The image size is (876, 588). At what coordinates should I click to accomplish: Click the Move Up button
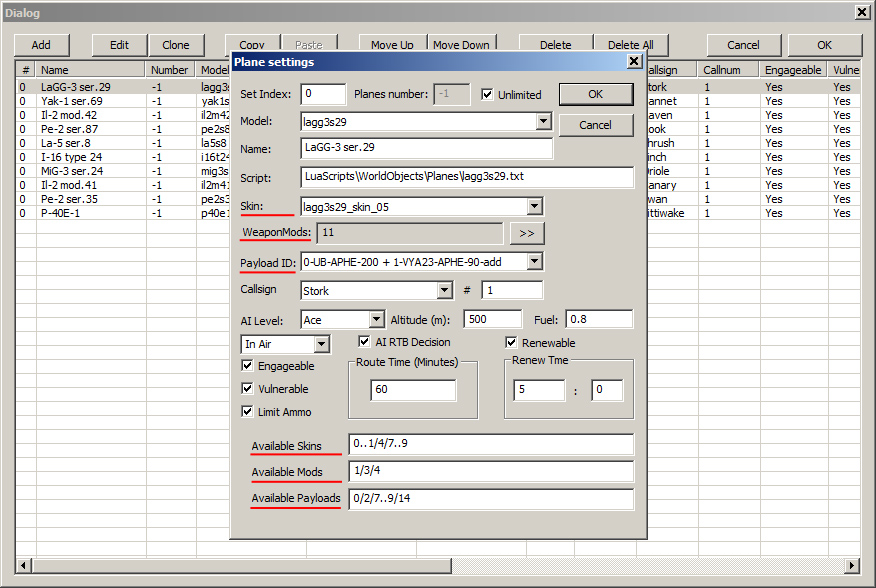pos(392,44)
